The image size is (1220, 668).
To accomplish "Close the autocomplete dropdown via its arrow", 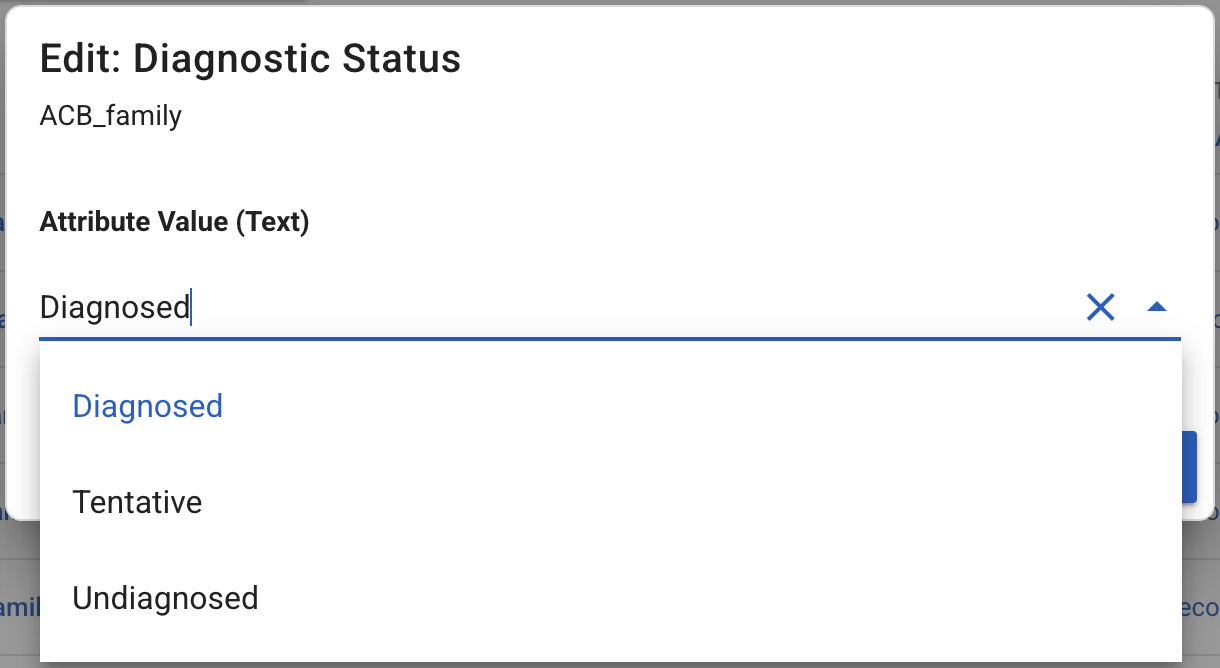I will [x=1158, y=307].
